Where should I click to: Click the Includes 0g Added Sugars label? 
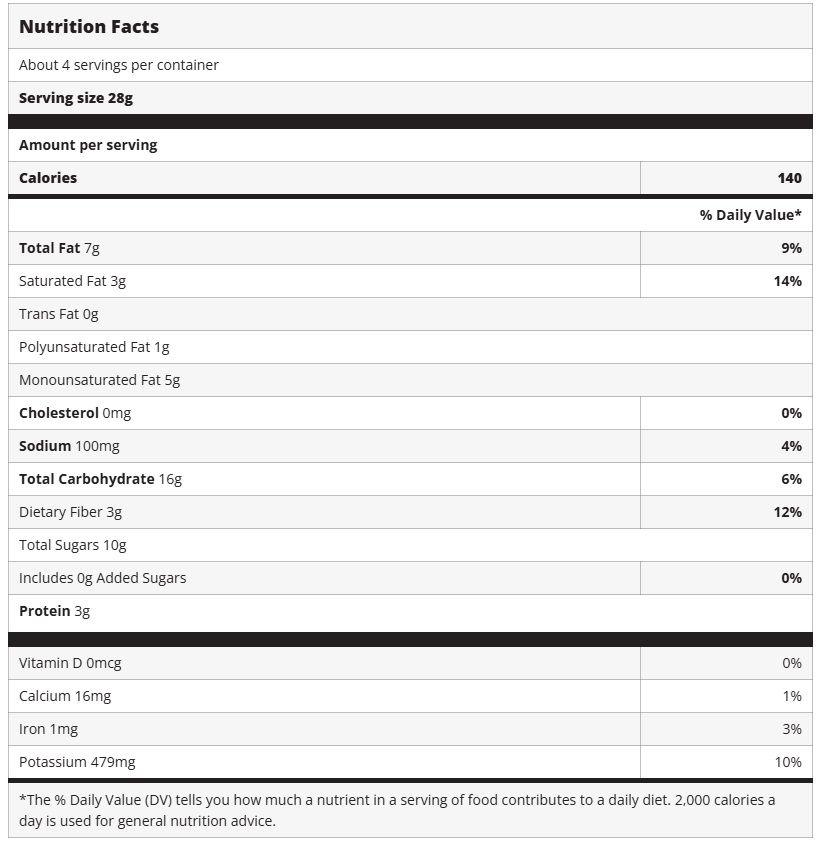coord(102,578)
